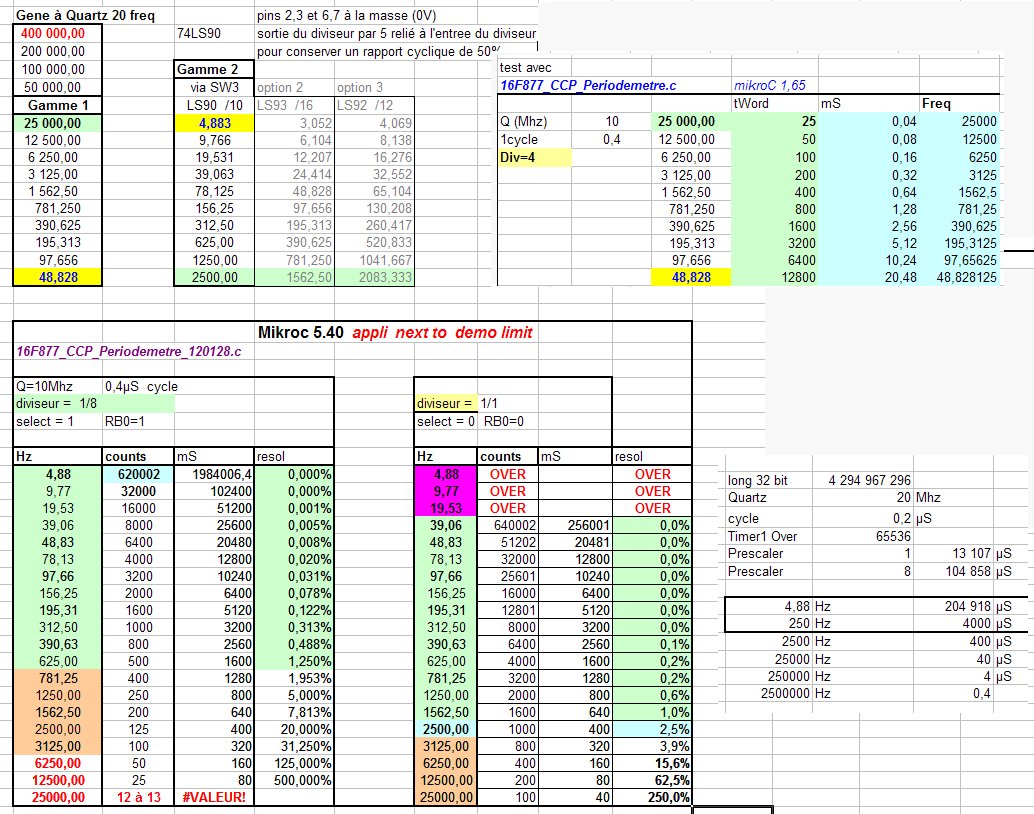Click the magenta 4,88 Hz cell
Viewport: 1034px width, 814px height.
tap(446, 474)
